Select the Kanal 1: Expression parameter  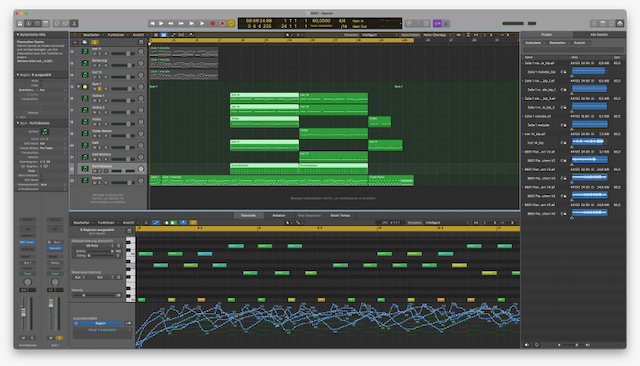(x=102, y=330)
